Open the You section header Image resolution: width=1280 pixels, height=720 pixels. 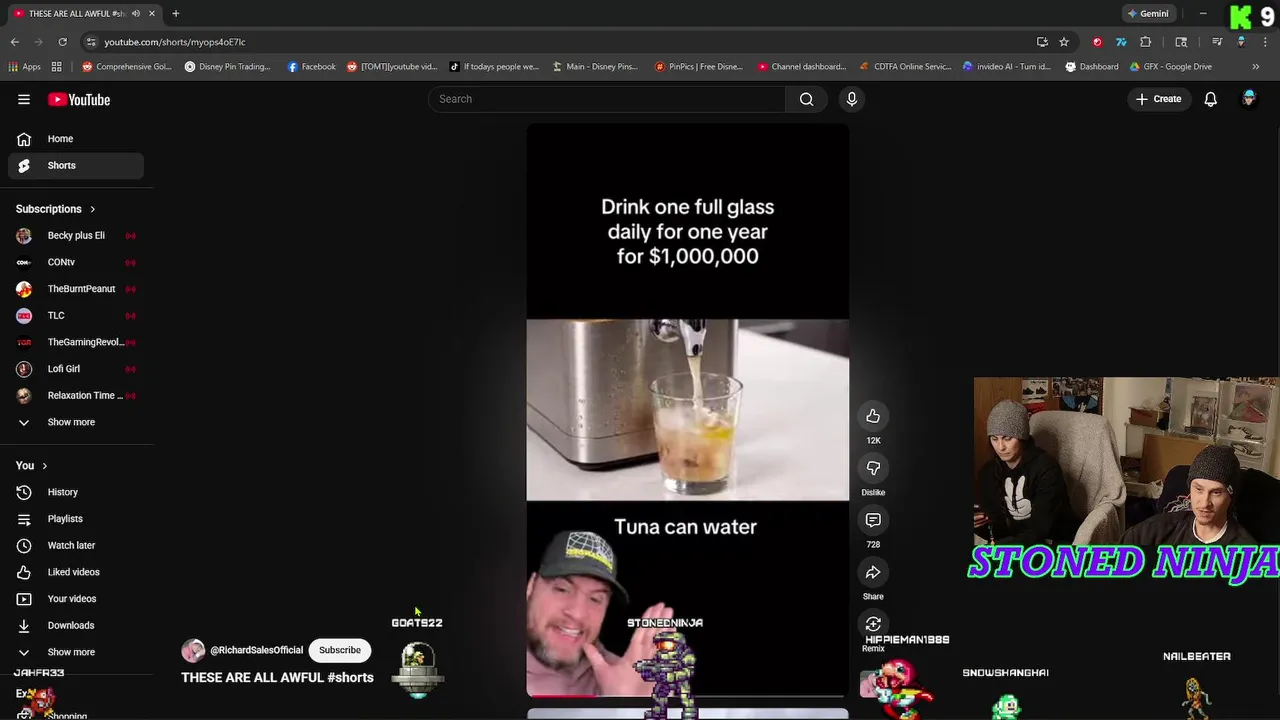31,465
